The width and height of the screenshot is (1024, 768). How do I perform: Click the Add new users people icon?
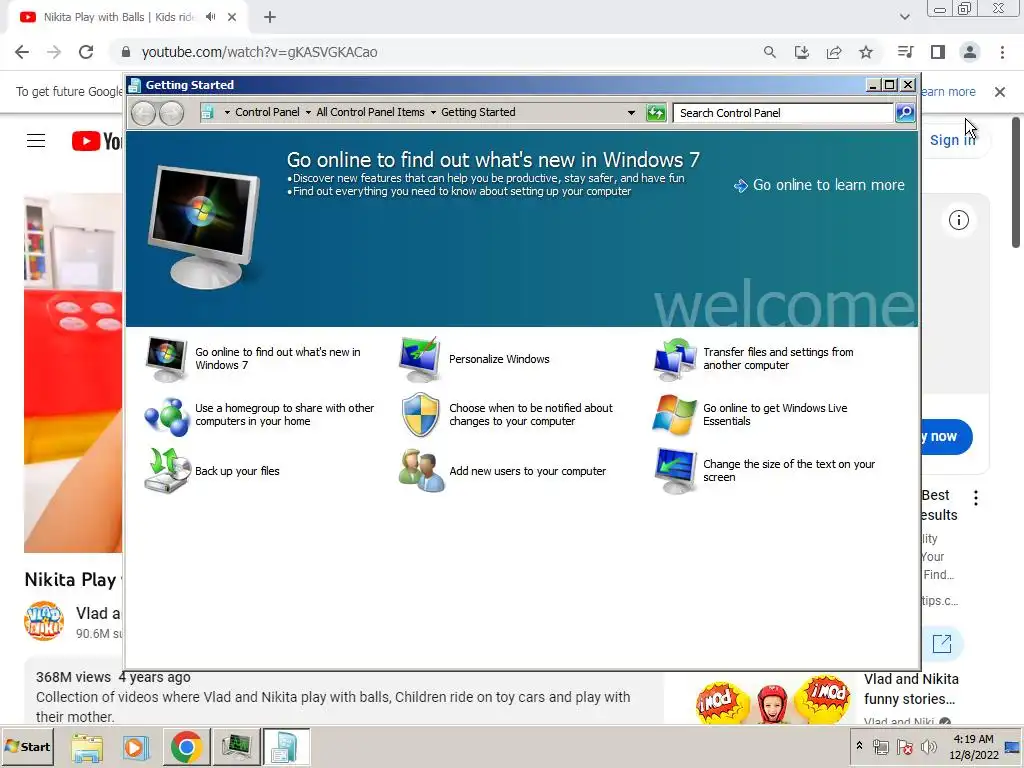tap(420, 471)
